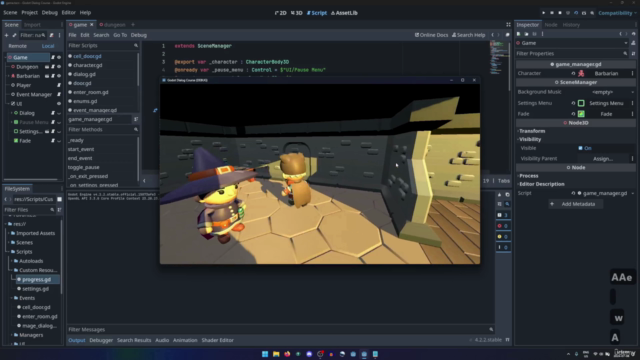Revert the Character property value
The width and height of the screenshot is (640, 360).
pyautogui.click(x=573, y=73)
